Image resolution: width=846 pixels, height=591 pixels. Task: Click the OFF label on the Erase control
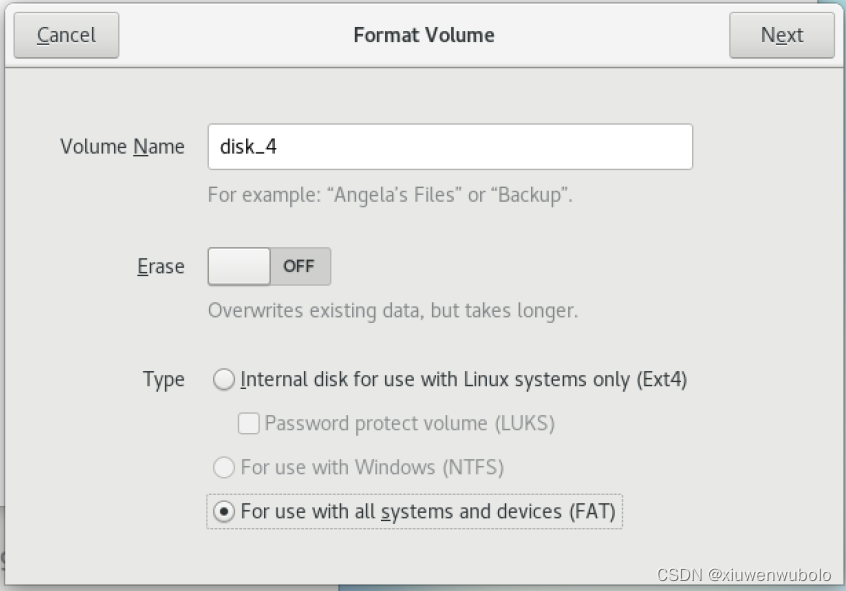(299, 266)
